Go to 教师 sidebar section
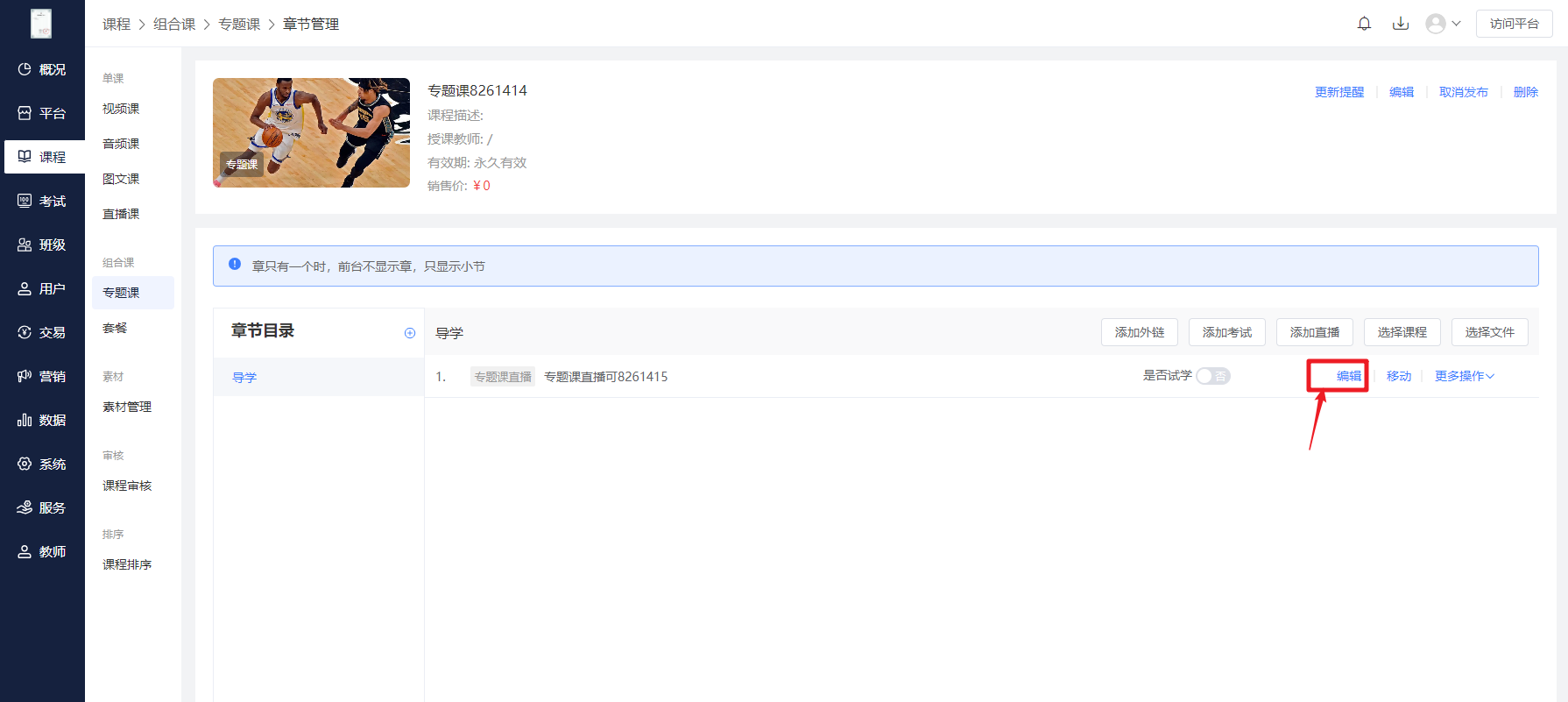The height and width of the screenshot is (702, 1568). 42,551
